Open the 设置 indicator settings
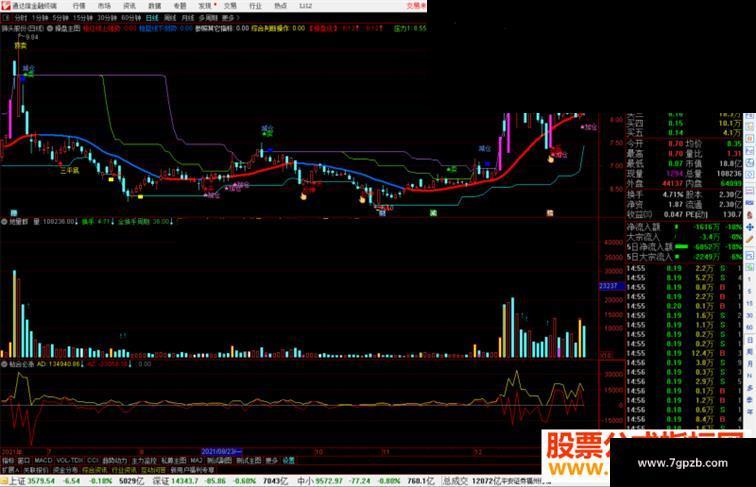This screenshot has height=487, width=756. 288,461
